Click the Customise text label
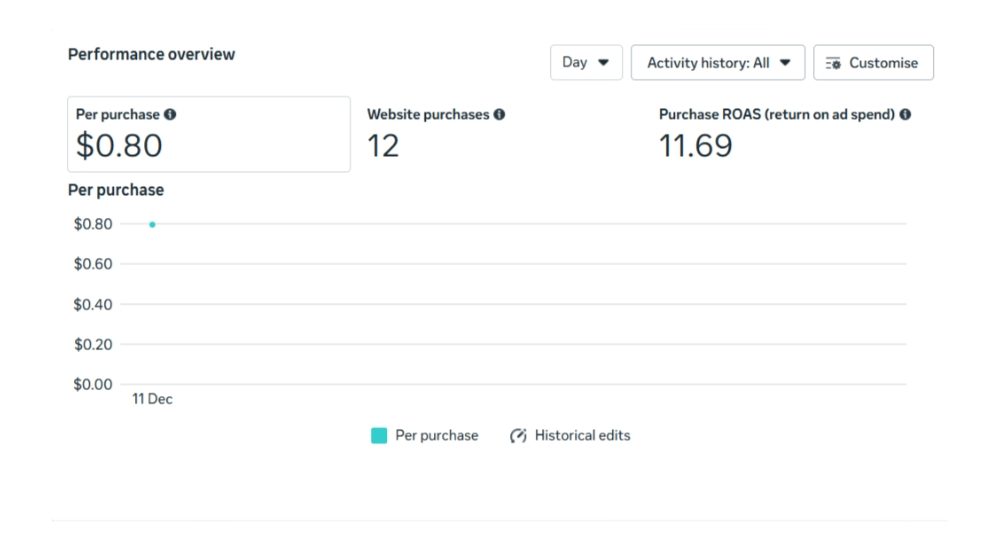This screenshot has width=1000, height=550. pyautogui.click(x=883, y=63)
